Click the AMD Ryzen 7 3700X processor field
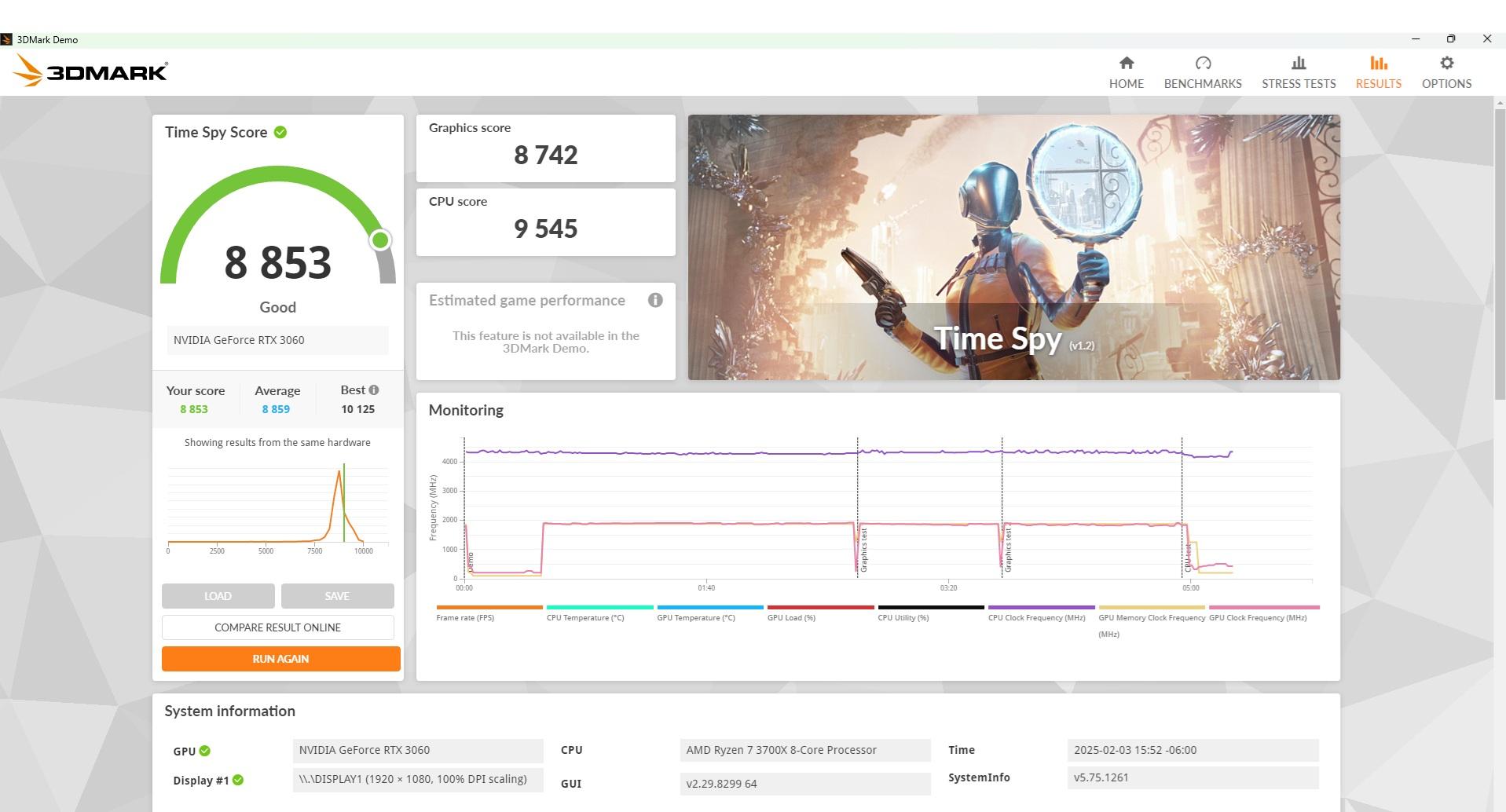The image size is (1506, 812). pyautogui.click(x=805, y=750)
